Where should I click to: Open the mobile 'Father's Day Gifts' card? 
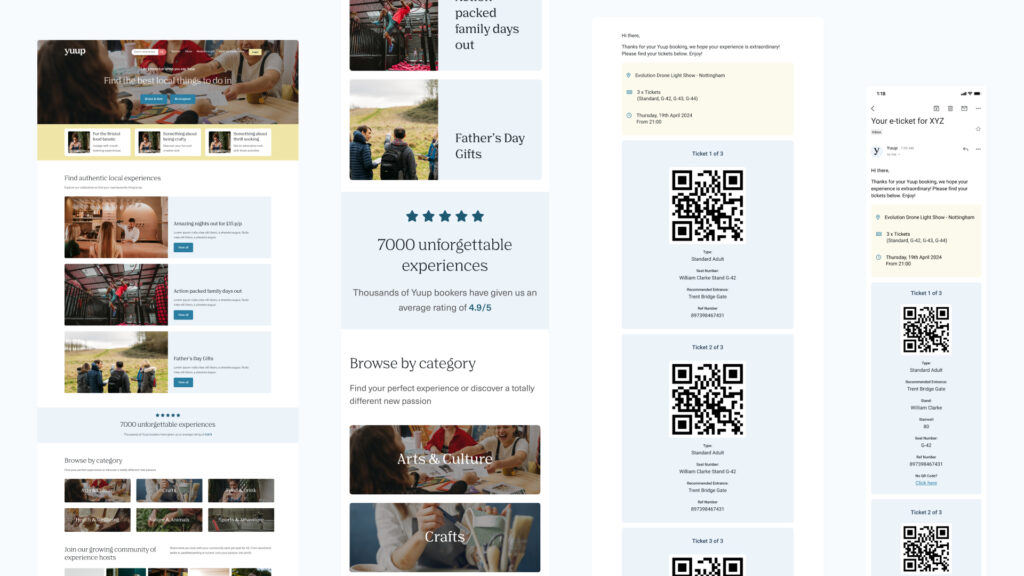point(445,130)
